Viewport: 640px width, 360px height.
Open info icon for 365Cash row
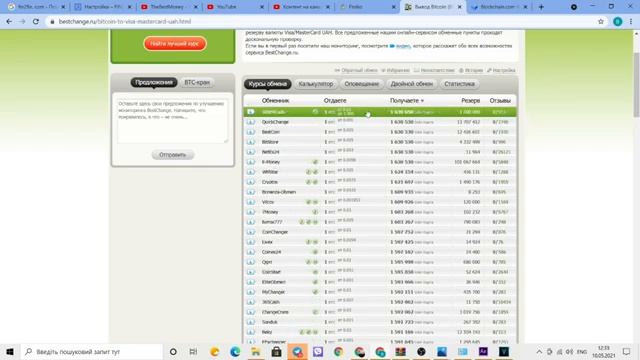coord(251,302)
